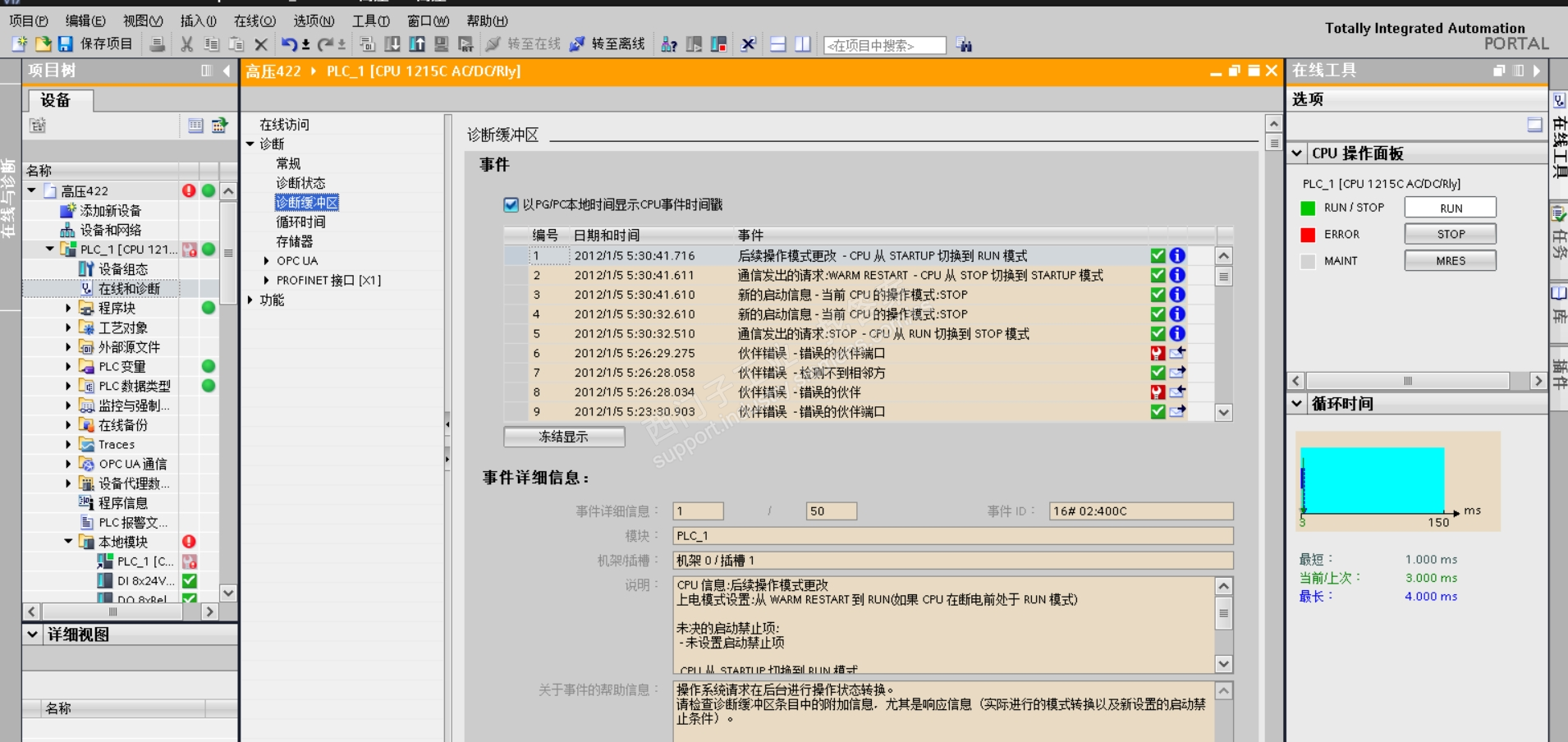
Task: Click the Compile toolbar icon
Action: [x=367, y=44]
